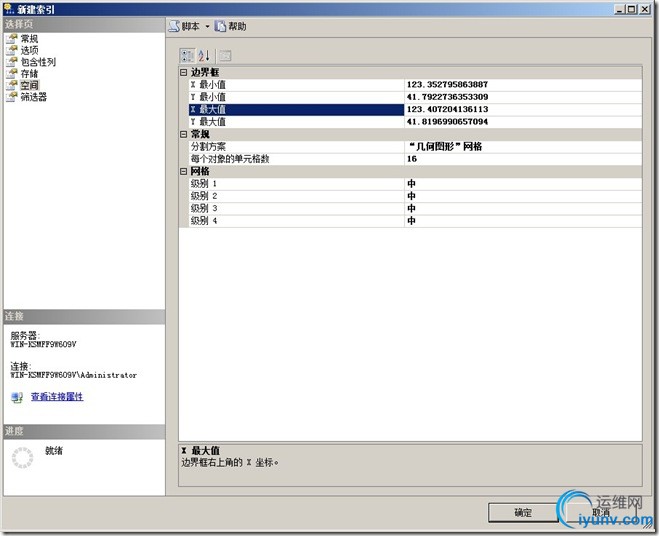Open 帮助 help from the toolbar
Viewport: 659px width, 536px height.
pos(230,26)
